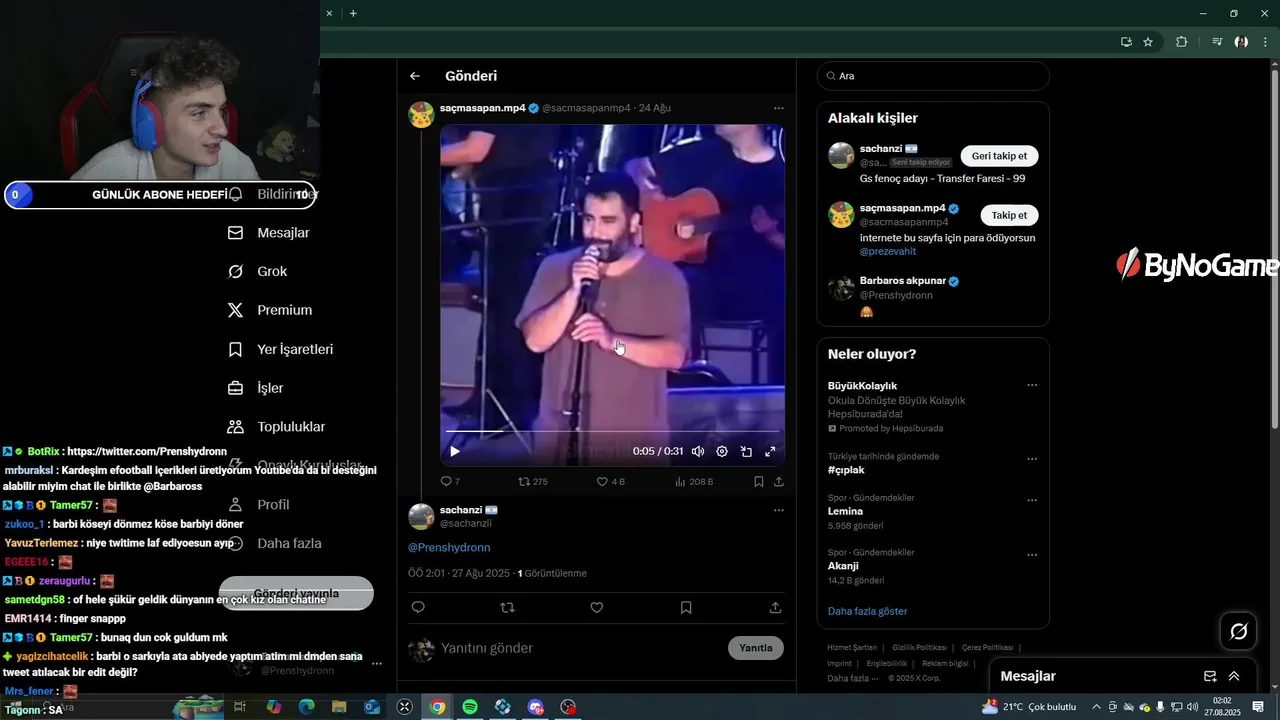Play the video in the post
The height and width of the screenshot is (720, 1280).
(x=455, y=451)
